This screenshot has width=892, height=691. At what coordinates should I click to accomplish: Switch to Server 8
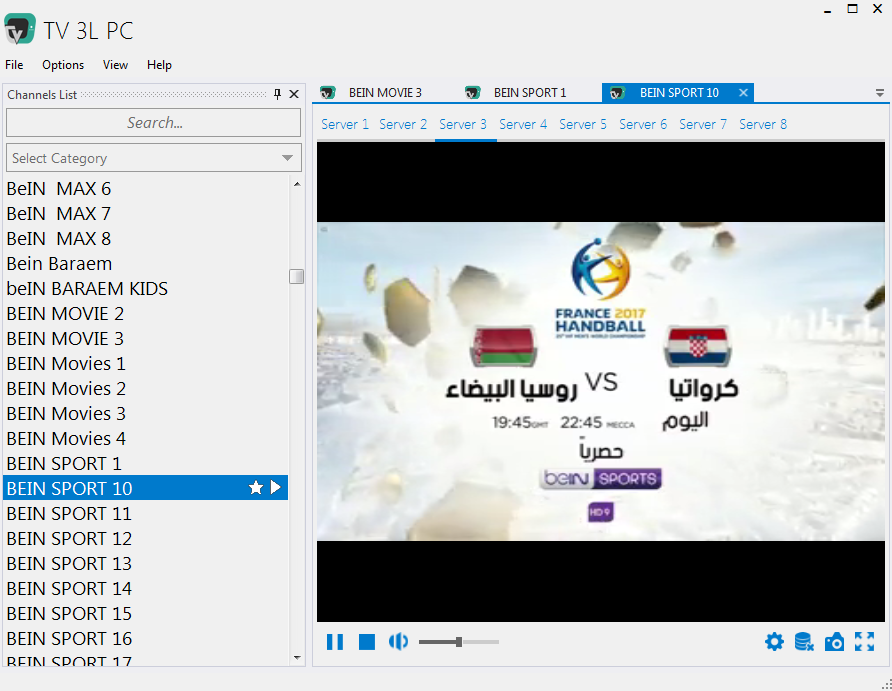pos(763,125)
